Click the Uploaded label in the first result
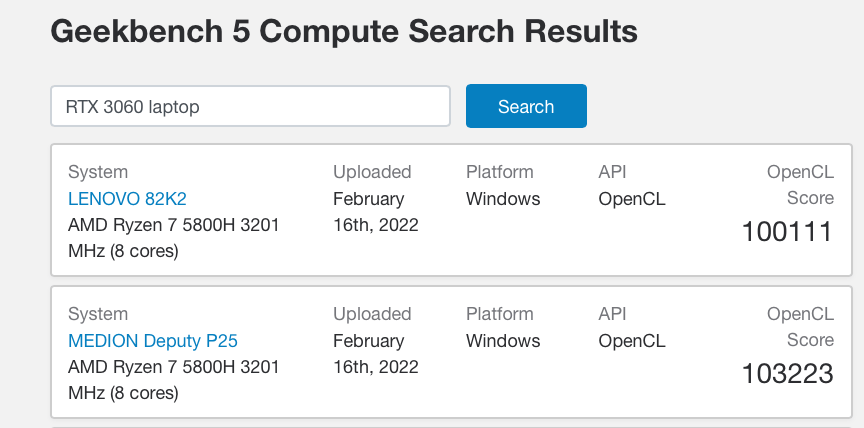This screenshot has height=428, width=864. 372,172
